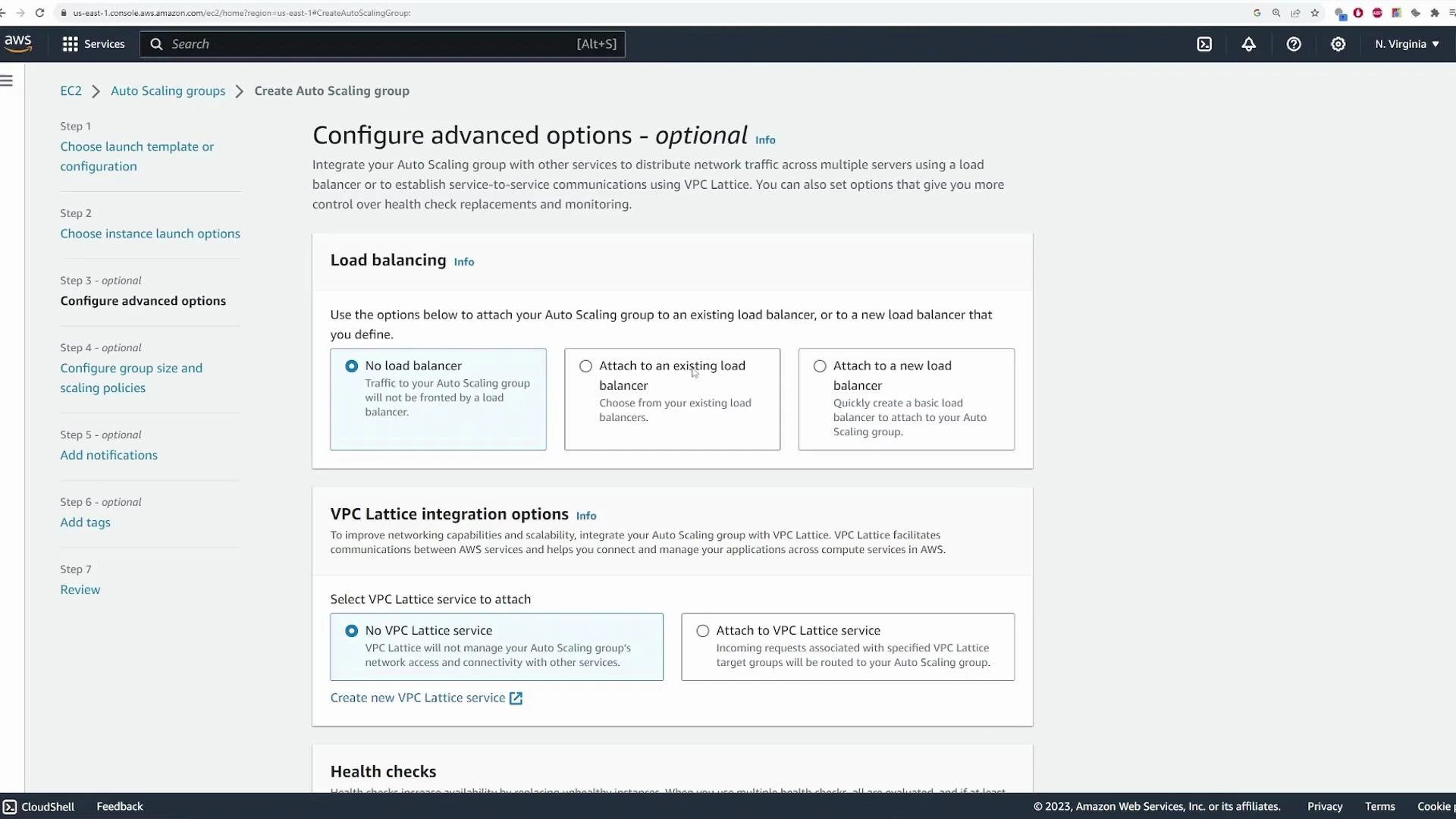Screen dimensions: 1456x819
Task: Open the Services grid icon
Action: (x=70, y=44)
